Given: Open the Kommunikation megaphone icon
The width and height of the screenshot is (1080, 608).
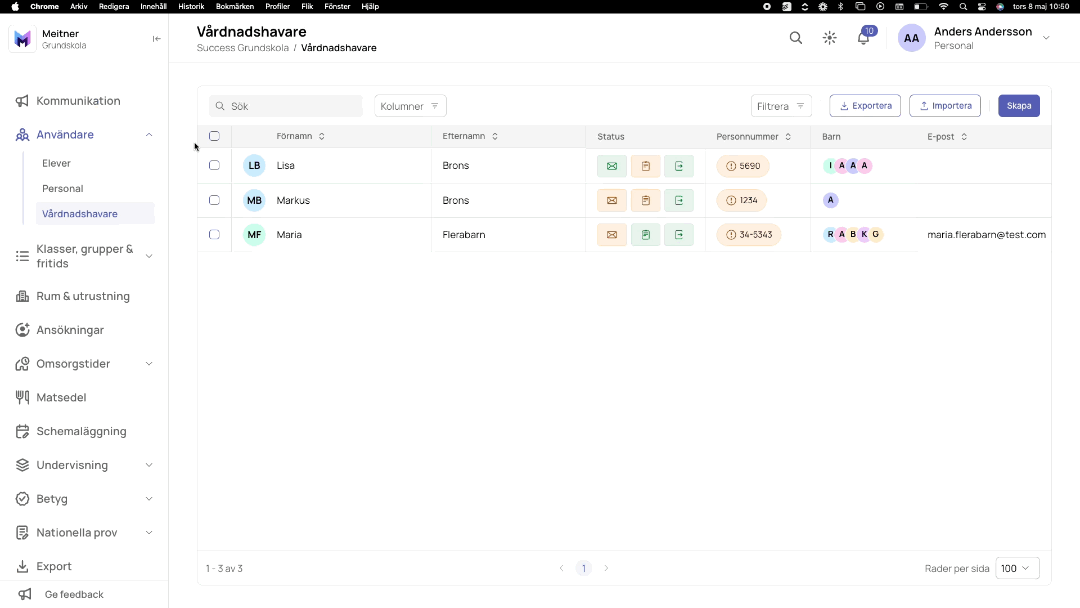Looking at the screenshot, I should pyautogui.click(x=22, y=101).
